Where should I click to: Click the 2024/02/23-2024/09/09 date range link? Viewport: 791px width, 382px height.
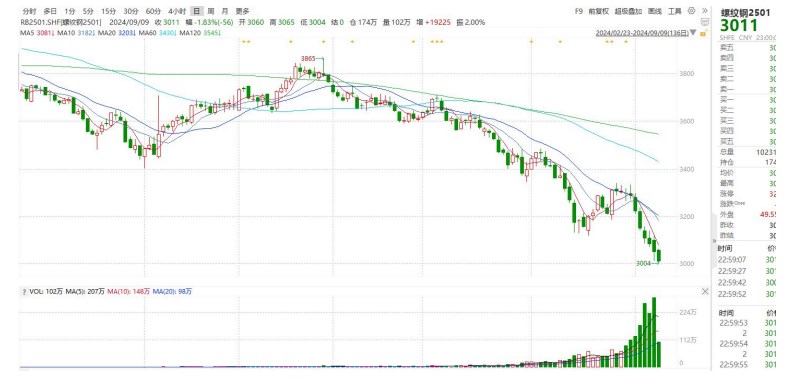642,33
